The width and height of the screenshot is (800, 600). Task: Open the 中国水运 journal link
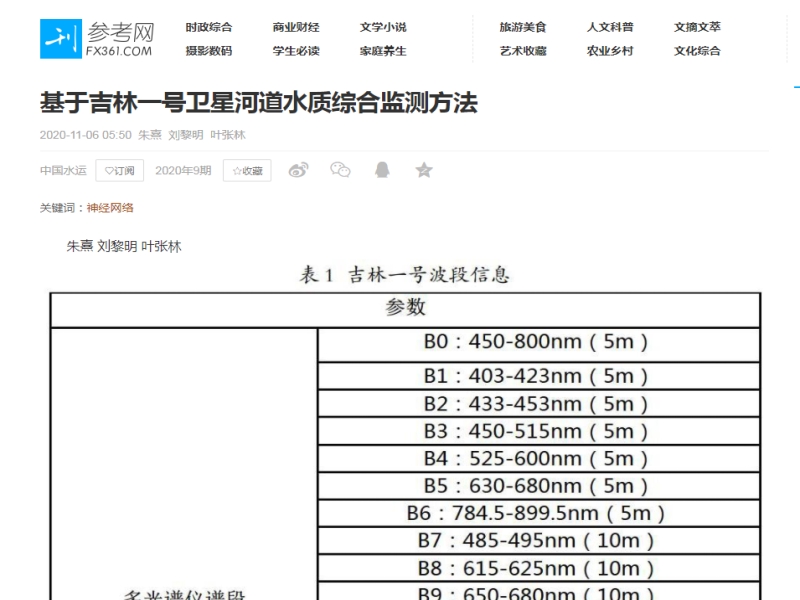click(x=64, y=170)
